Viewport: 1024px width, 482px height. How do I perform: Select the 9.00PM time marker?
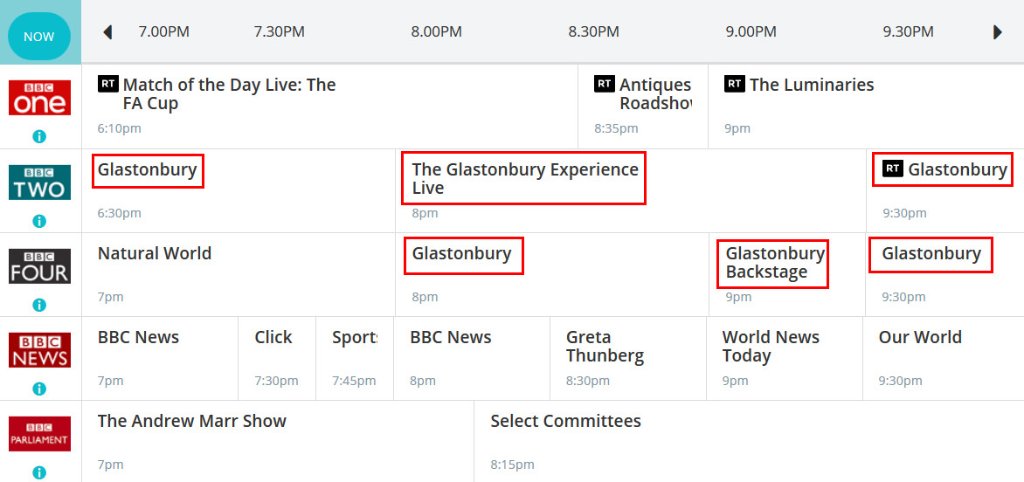coord(751,32)
